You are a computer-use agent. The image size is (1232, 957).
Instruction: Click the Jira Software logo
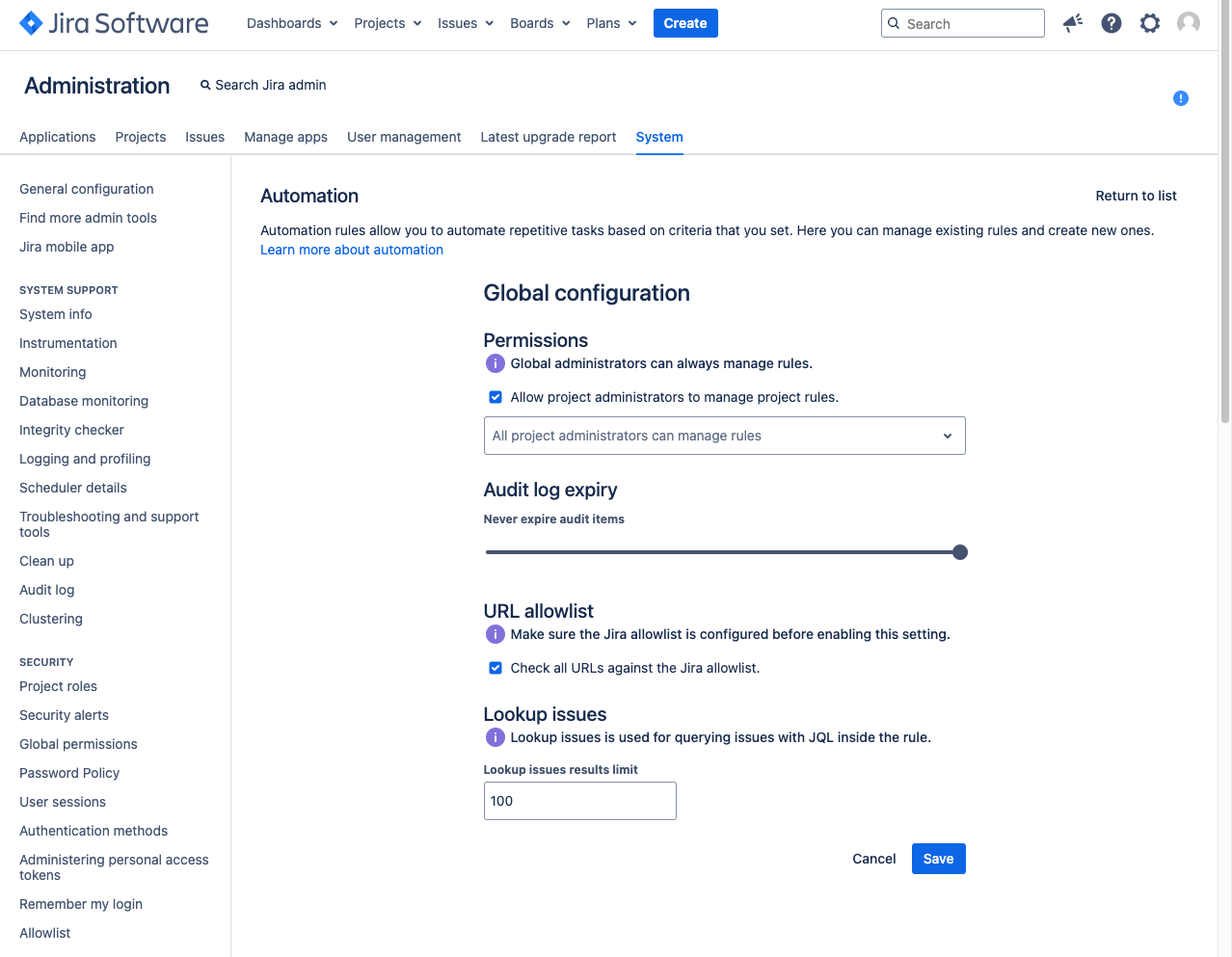point(114,23)
